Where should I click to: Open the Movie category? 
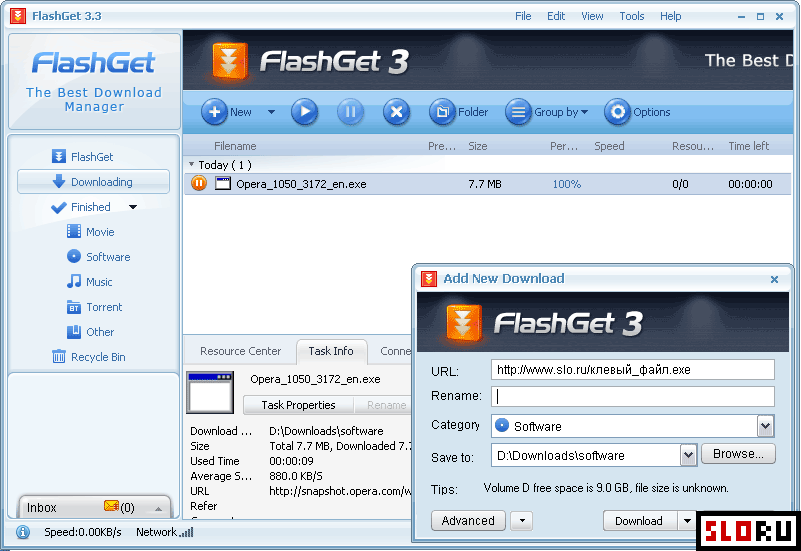[90, 232]
